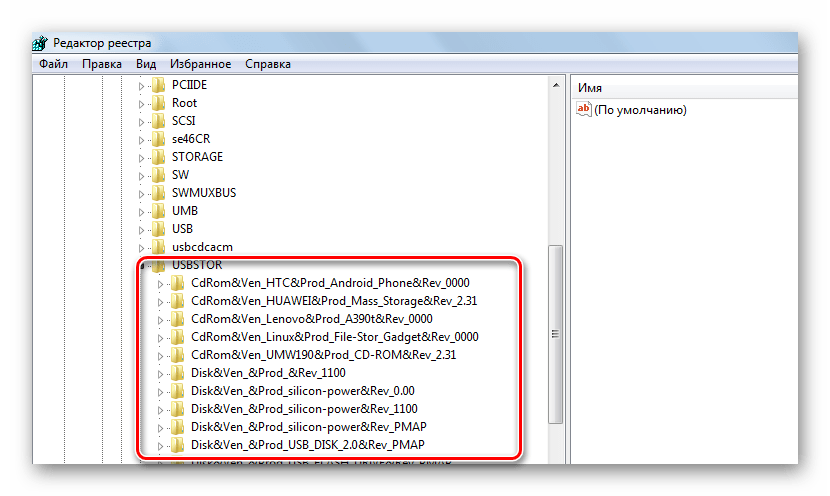The image size is (830, 496).
Task: Click the Registry Editor icon in title bar
Action: pyautogui.click(x=40, y=43)
